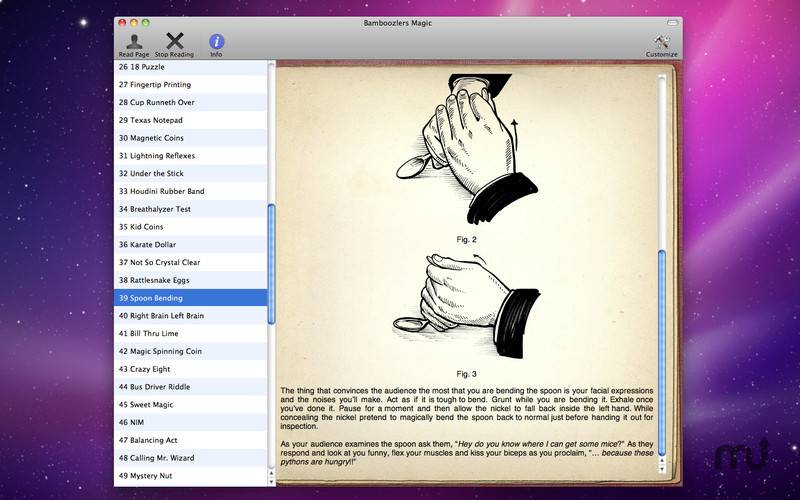Open 49 Mystery Nut entry
Image resolution: width=800 pixels, height=500 pixels.
click(x=190, y=476)
